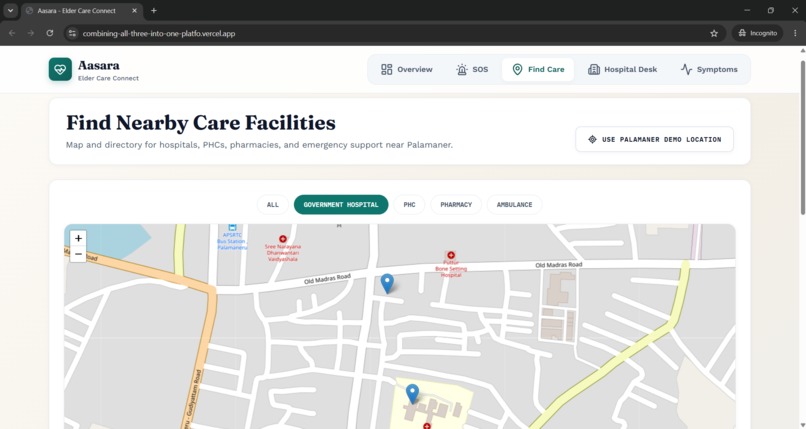
Task: Click the 'Old Madras Road' label on the right
Action: coord(559,265)
